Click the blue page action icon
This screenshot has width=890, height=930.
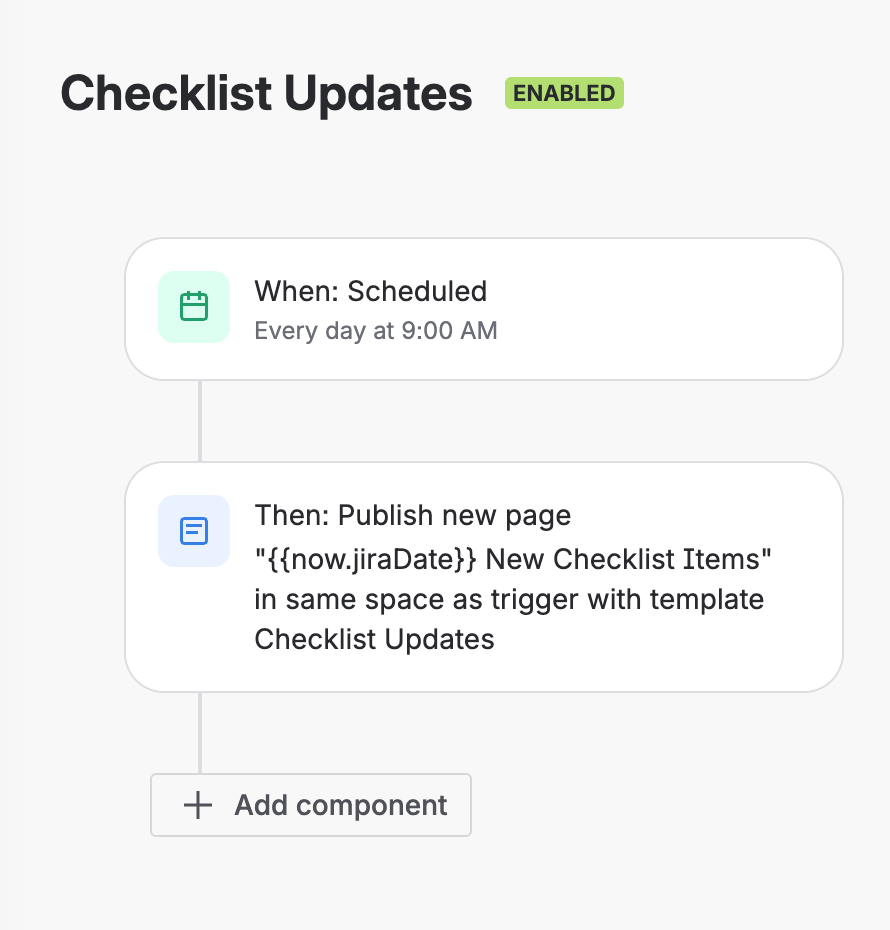(193, 531)
